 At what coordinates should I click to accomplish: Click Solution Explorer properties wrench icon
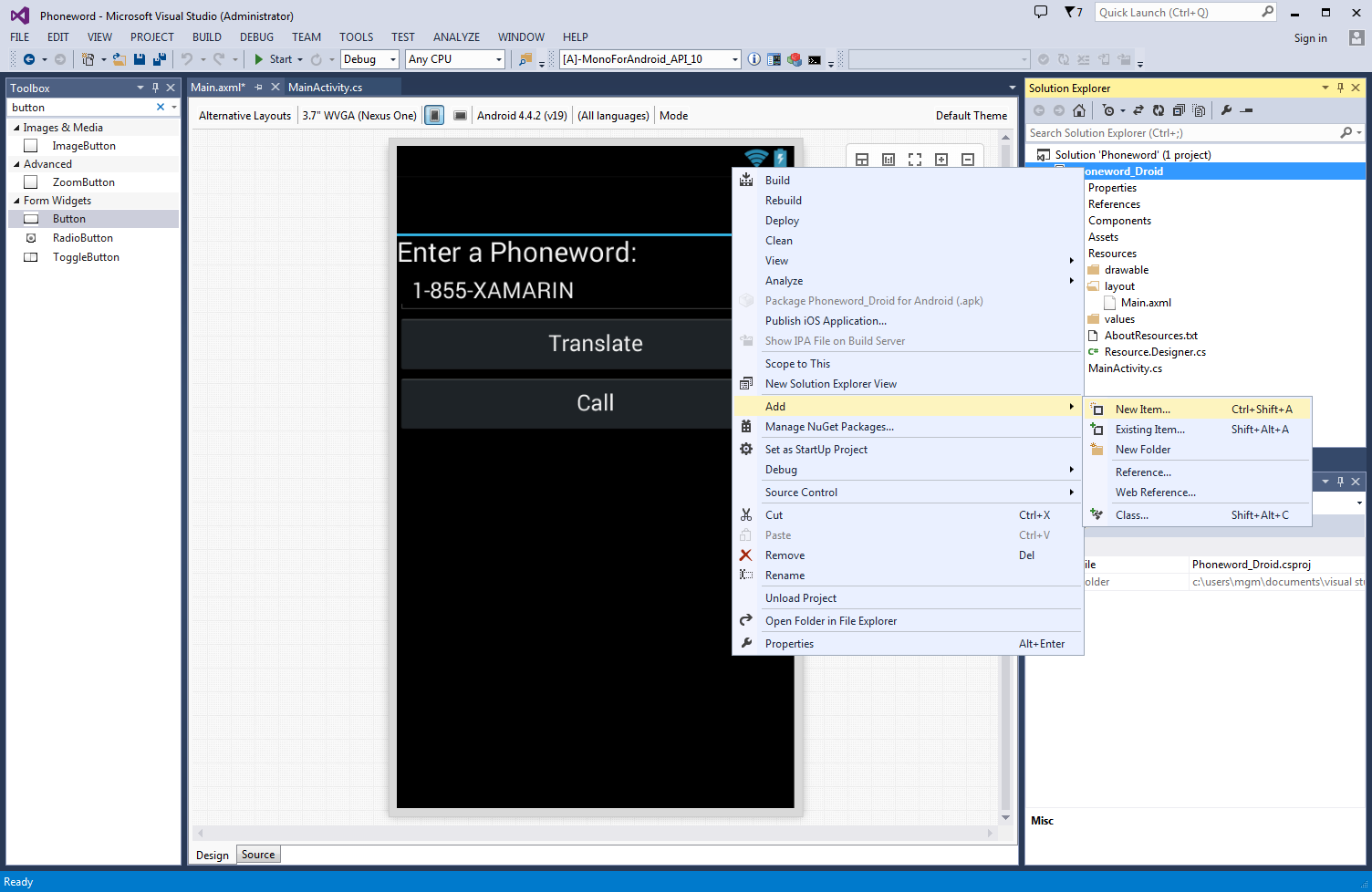coord(1227,110)
